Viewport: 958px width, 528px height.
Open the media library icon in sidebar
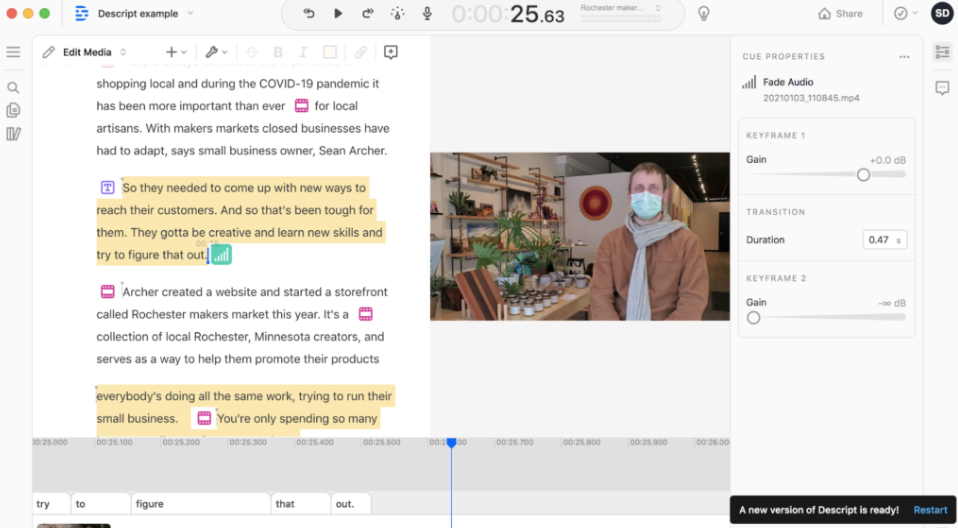[x=13, y=133]
